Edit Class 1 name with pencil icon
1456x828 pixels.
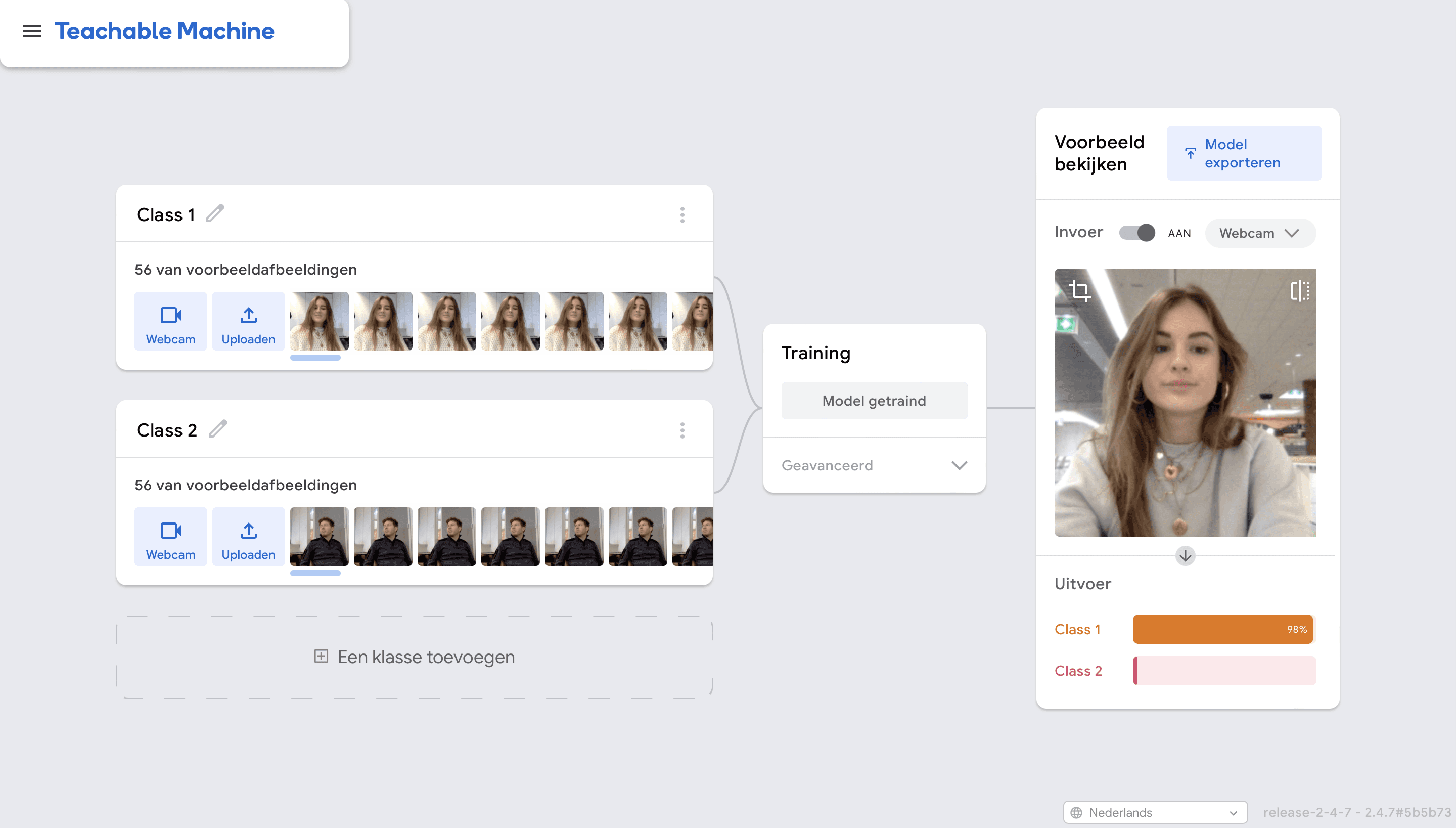(215, 214)
